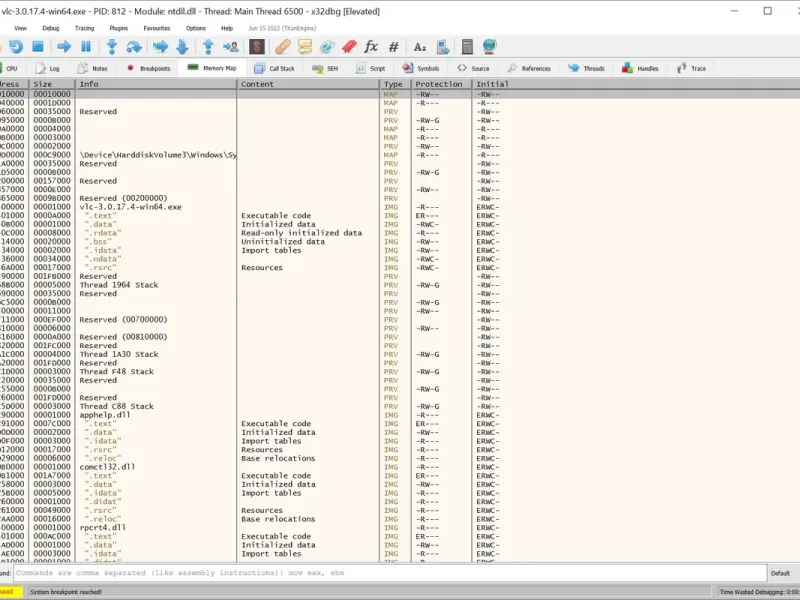The height and width of the screenshot is (600, 800).
Task: Open the Calculator icon in toolbar
Action: click(x=467, y=47)
